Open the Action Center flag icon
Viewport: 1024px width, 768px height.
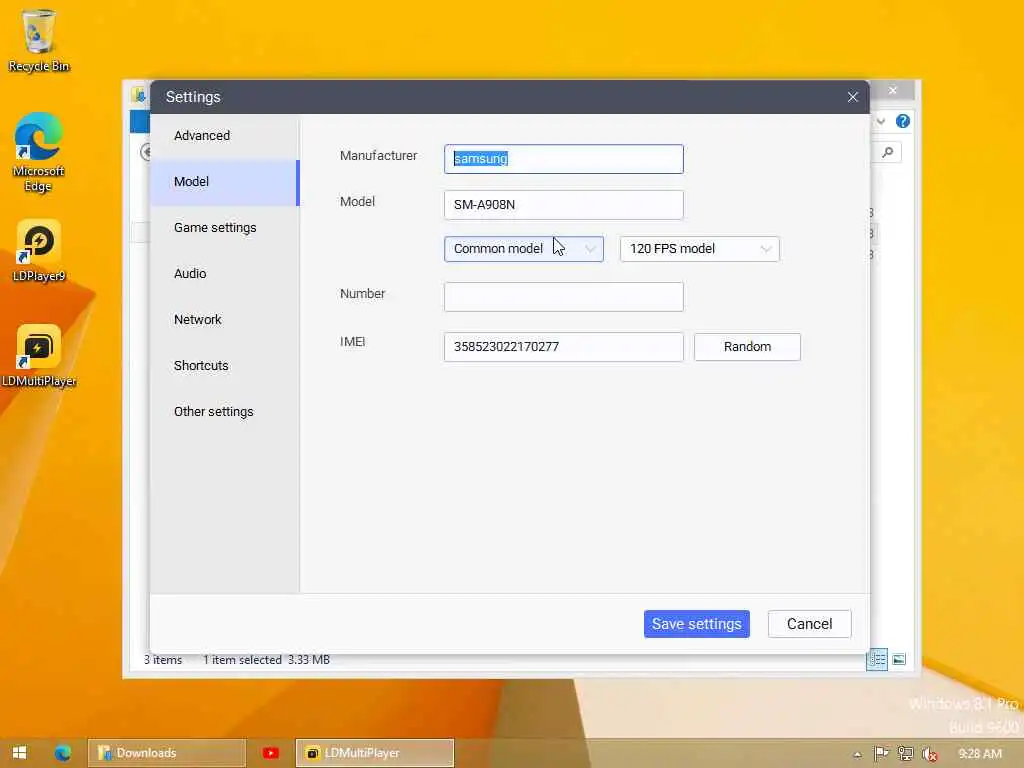(x=881, y=754)
